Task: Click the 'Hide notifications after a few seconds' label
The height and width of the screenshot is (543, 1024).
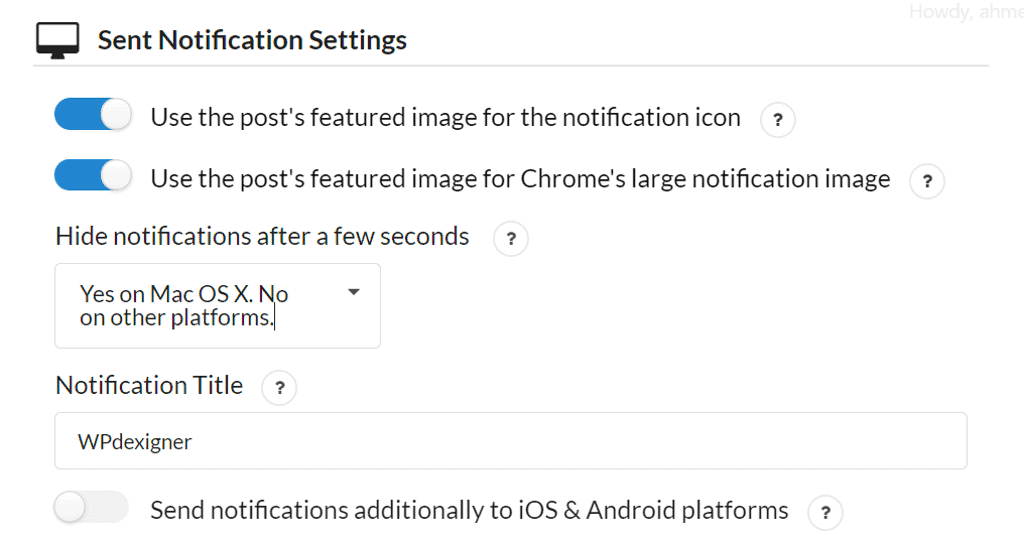Action: click(262, 237)
